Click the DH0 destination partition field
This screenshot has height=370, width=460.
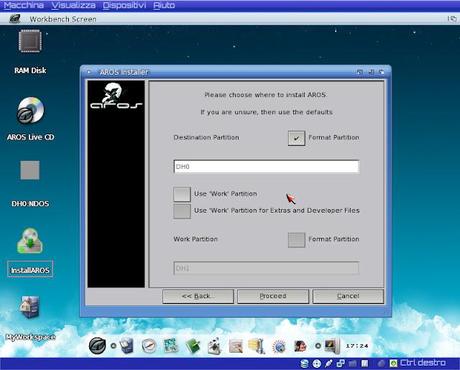tap(266, 167)
